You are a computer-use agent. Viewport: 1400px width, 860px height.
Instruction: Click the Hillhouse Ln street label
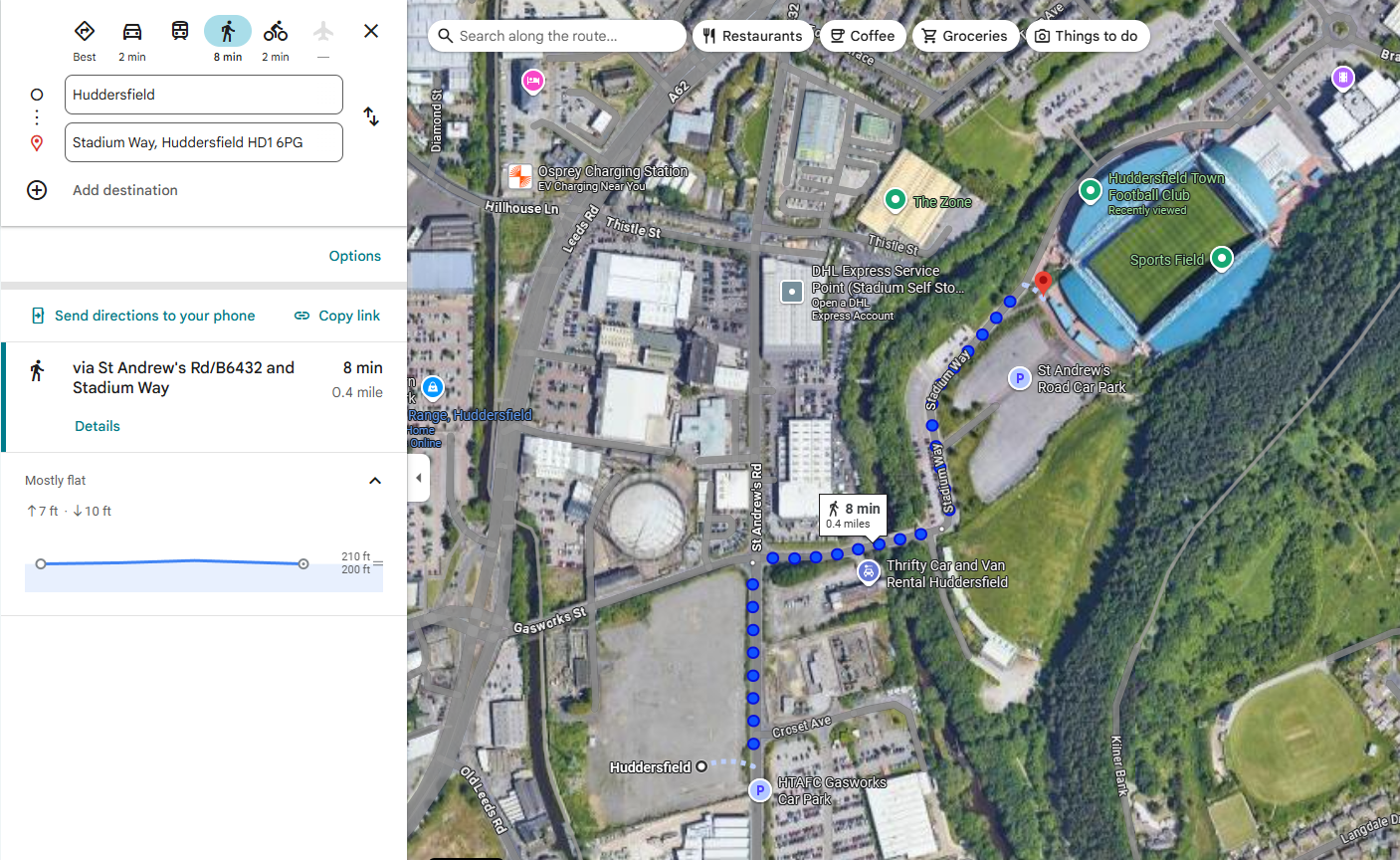click(521, 208)
